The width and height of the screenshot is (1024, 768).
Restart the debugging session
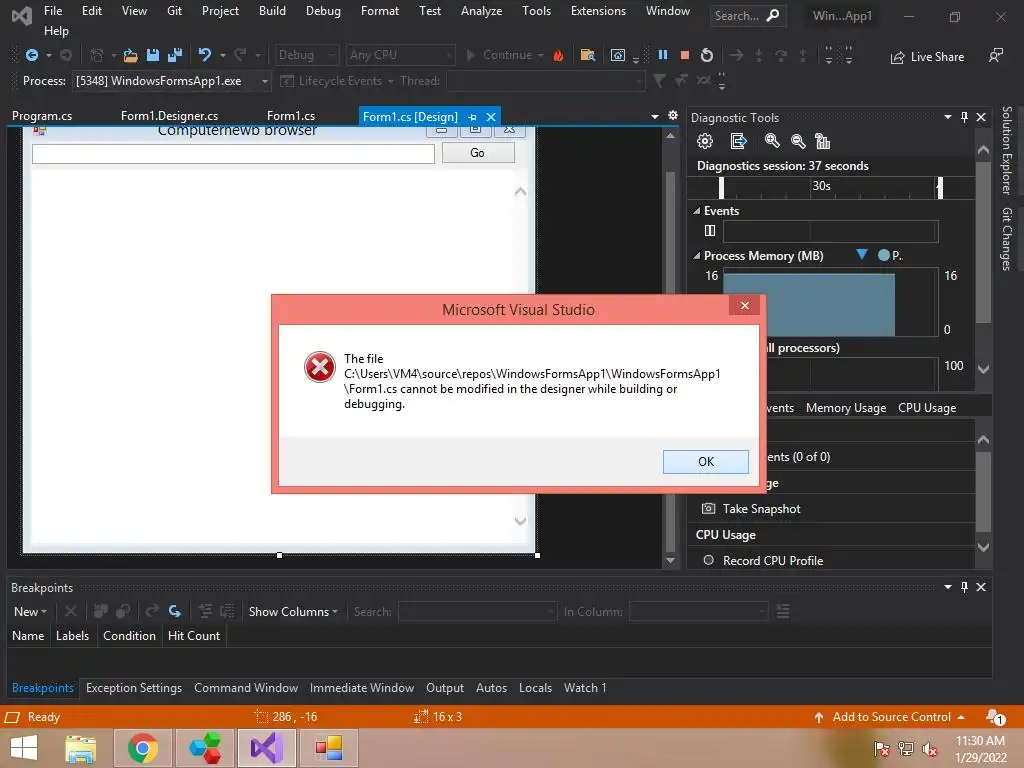tap(707, 56)
